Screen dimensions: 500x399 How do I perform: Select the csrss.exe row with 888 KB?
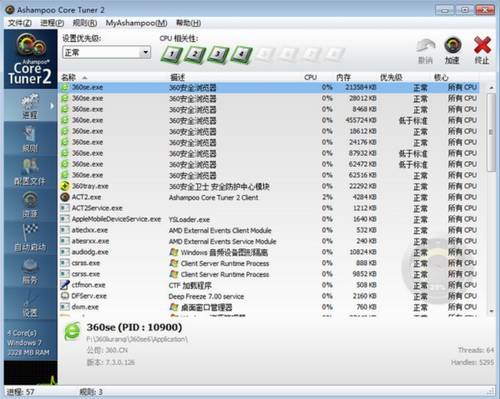(269, 263)
